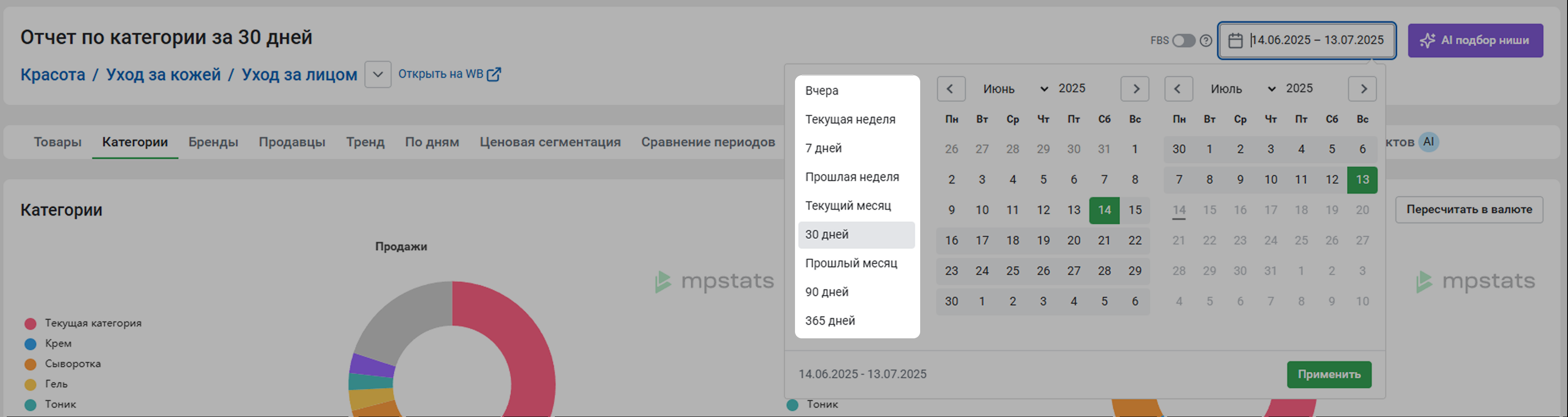
Task: Toggle Тоник legend item in left chart
Action: click(50, 404)
